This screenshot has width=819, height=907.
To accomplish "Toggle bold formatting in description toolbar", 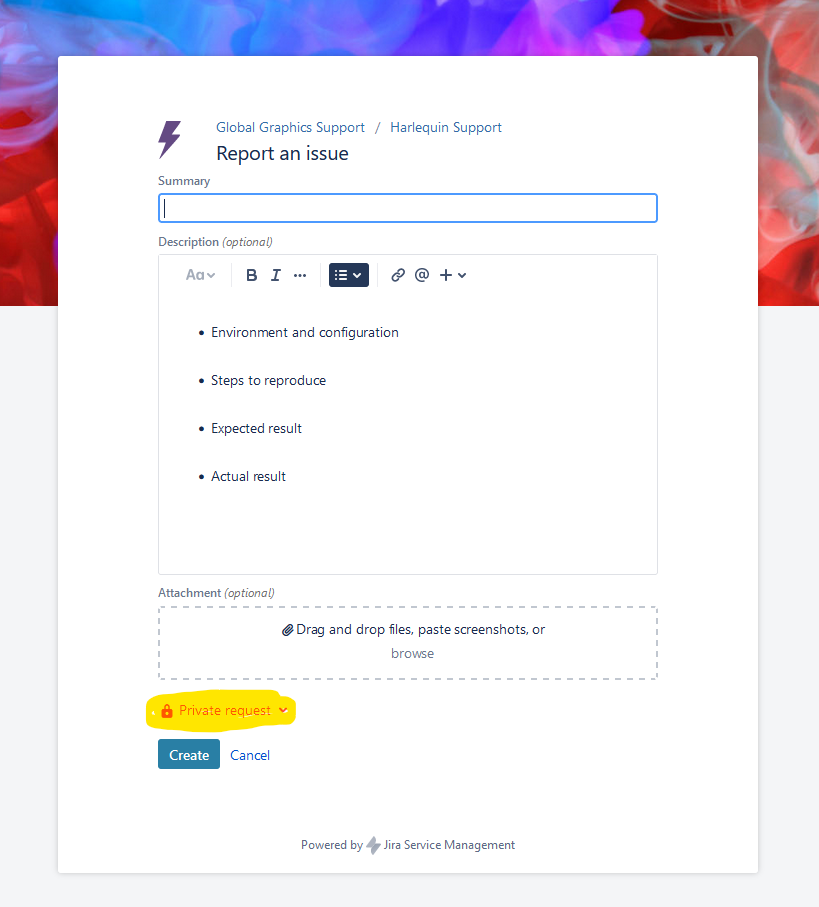I will [x=251, y=275].
